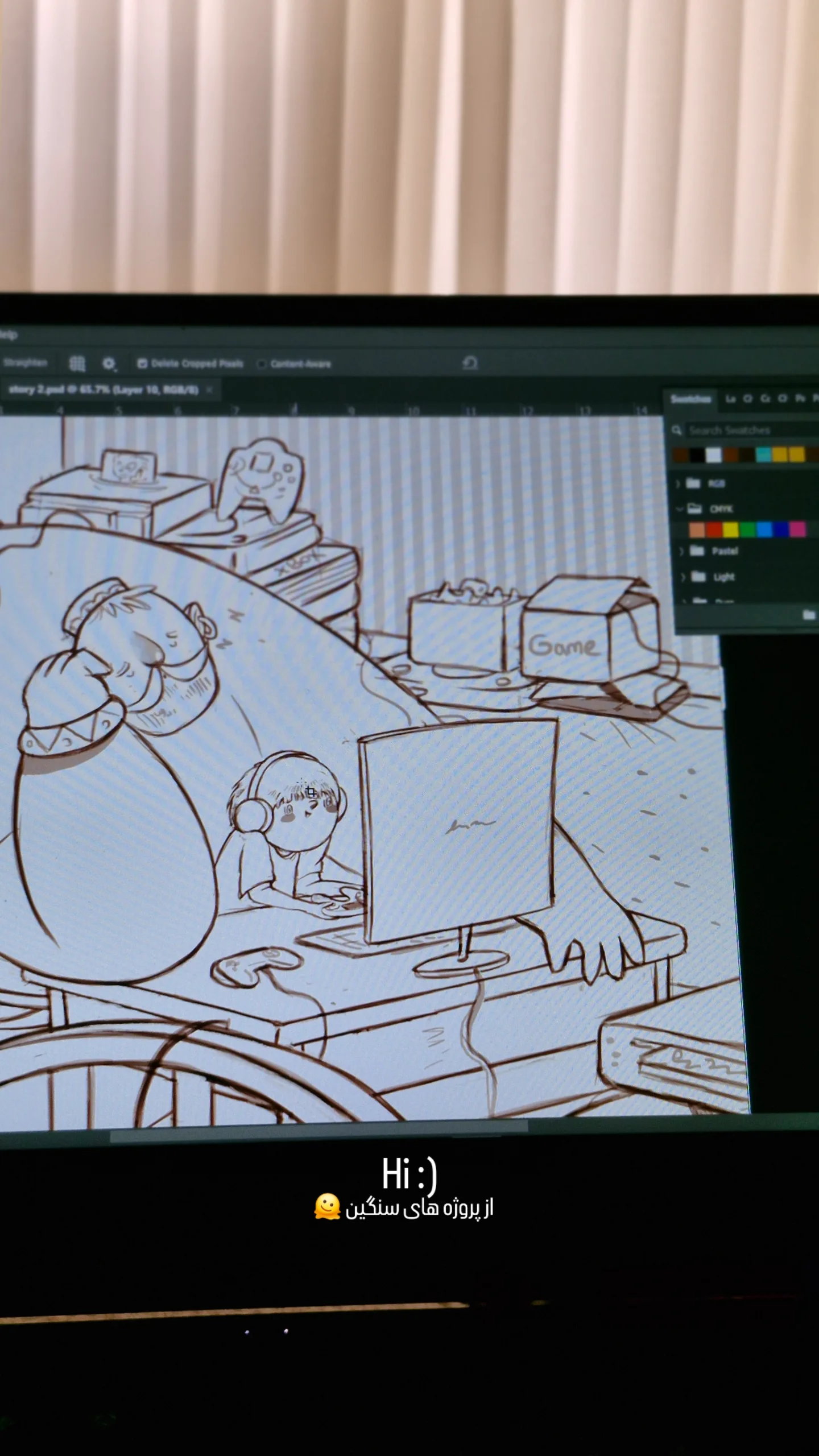Enable the Content-Aware checkbox
The height and width of the screenshot is (1456, 819).
pos(262,364)
